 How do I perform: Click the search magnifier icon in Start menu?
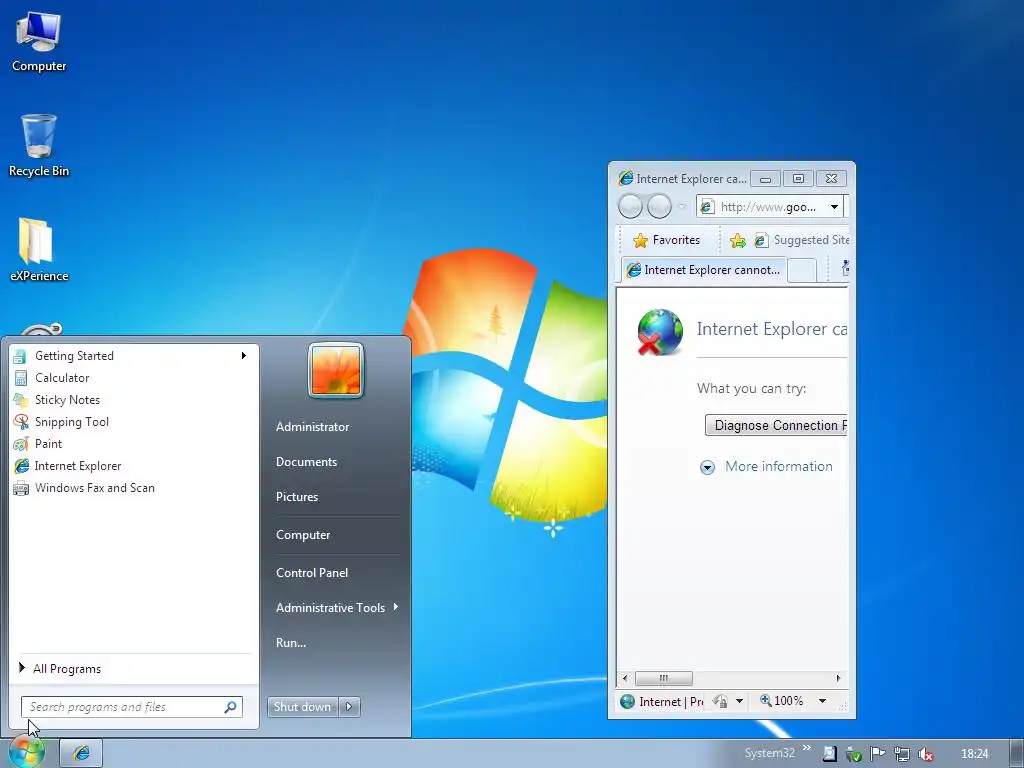231,707
